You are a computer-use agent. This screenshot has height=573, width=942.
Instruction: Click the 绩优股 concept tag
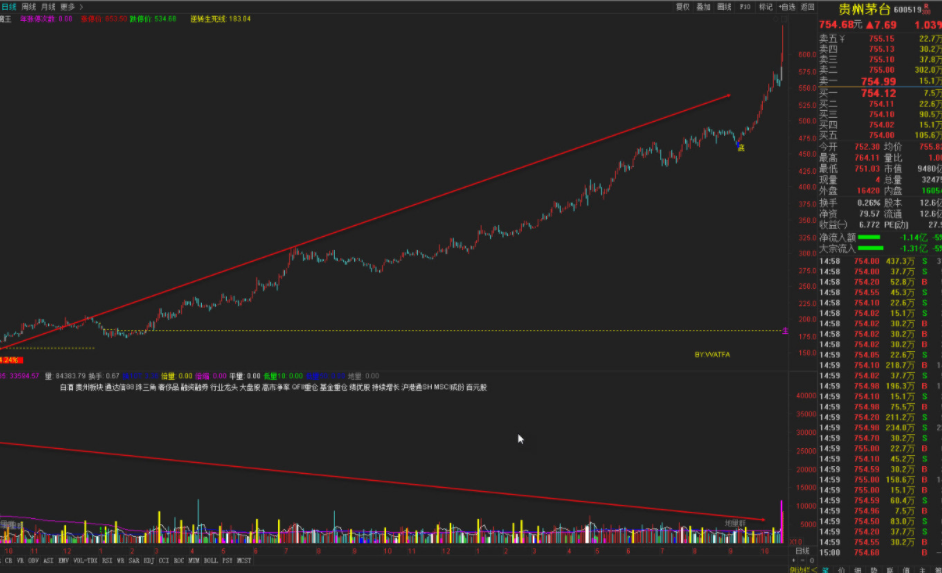(359, 387)
